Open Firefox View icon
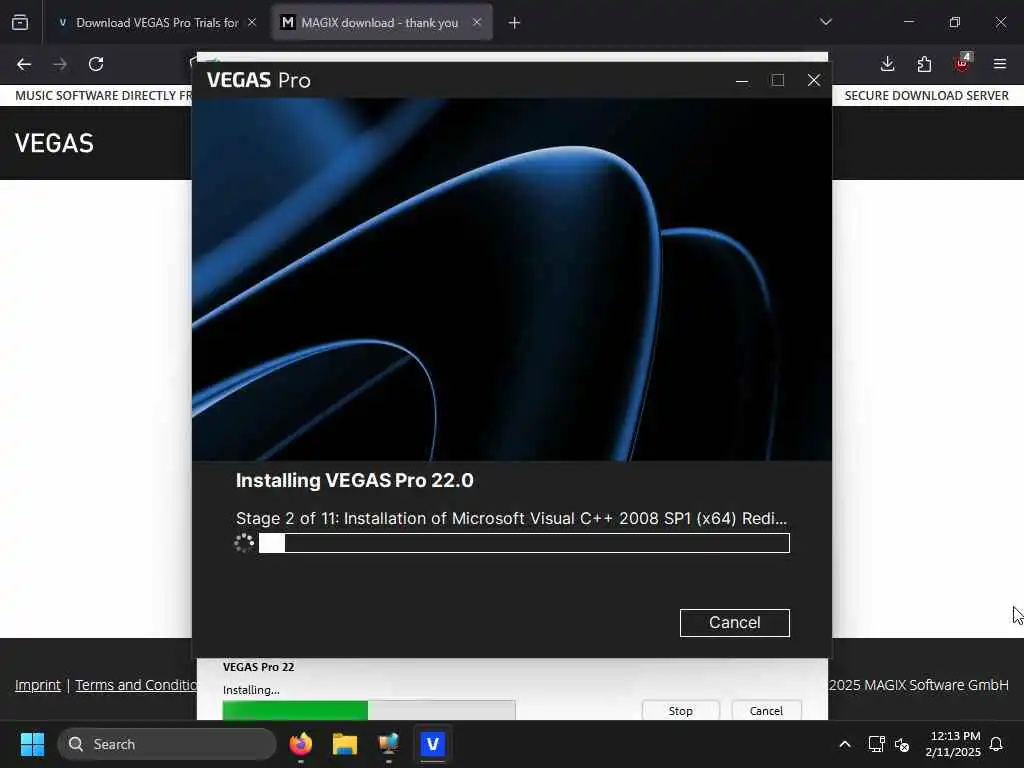Viewport: 1024px width, 768px height. pos(20,23)
